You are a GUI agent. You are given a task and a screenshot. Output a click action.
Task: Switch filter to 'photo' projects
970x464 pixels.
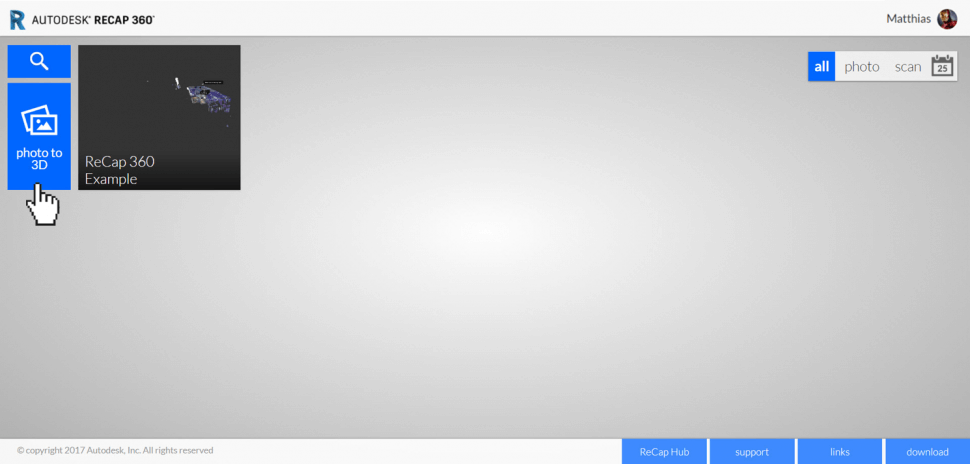pyautogui.click(x=861, y=67)
